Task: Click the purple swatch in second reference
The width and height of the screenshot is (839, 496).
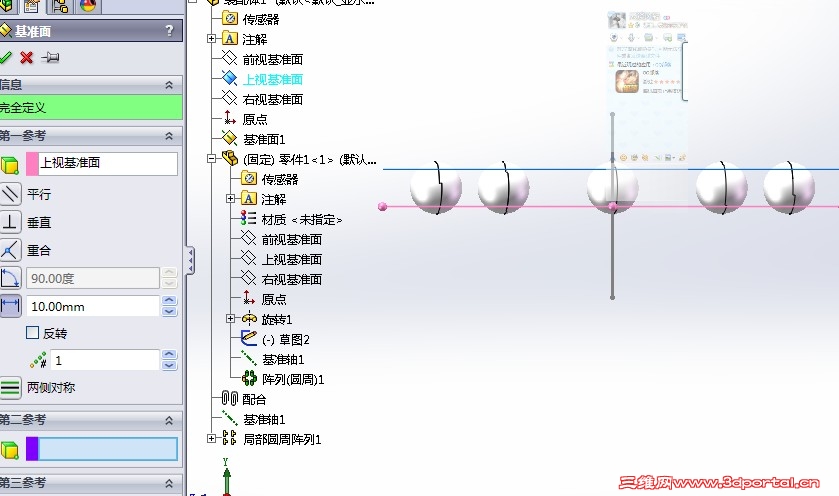Action: pyautogui.click(x=32, y=449)
